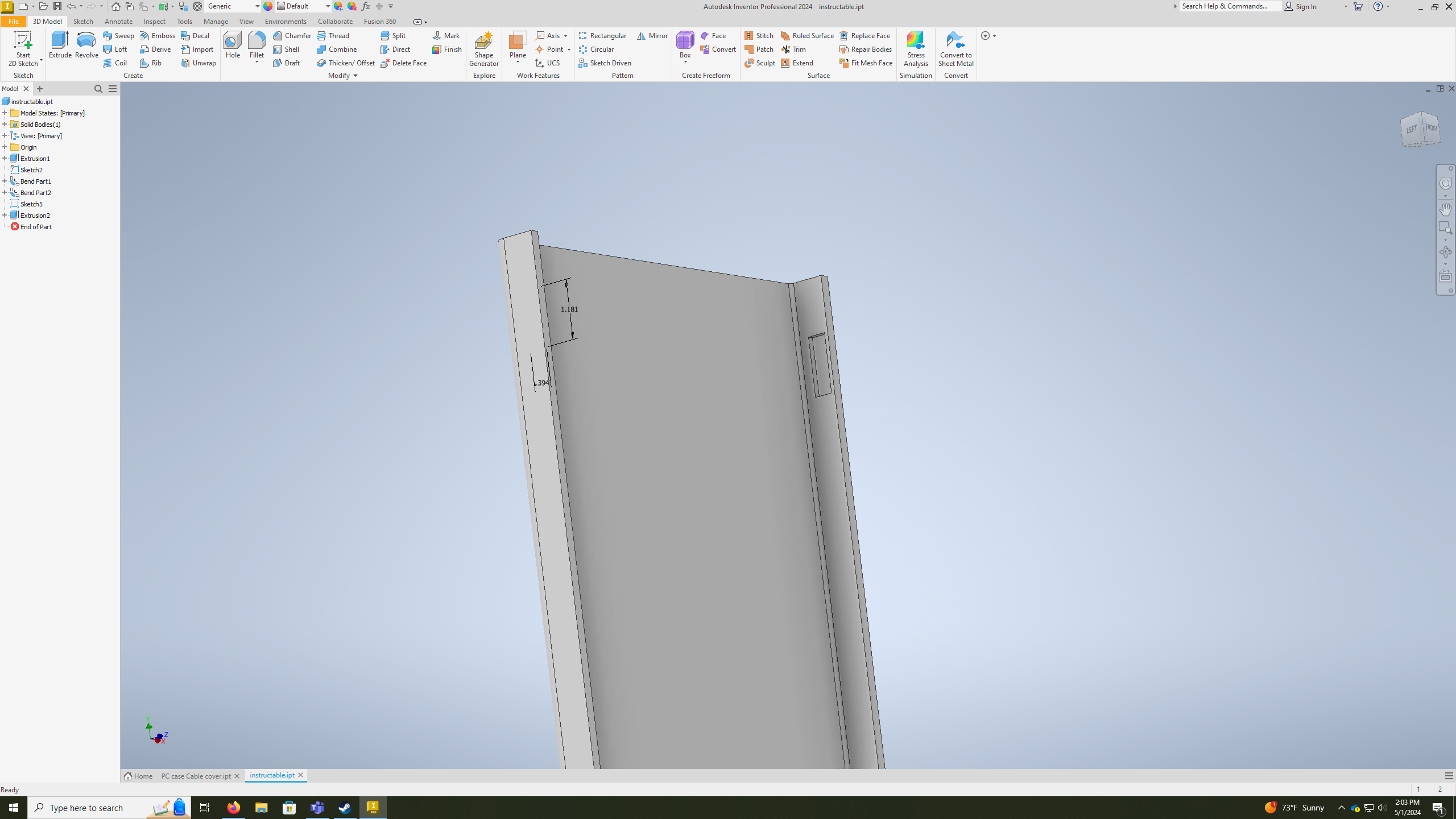1456x819 pixels.
Task: Choose the Loft feature
Action: (115, 49)
